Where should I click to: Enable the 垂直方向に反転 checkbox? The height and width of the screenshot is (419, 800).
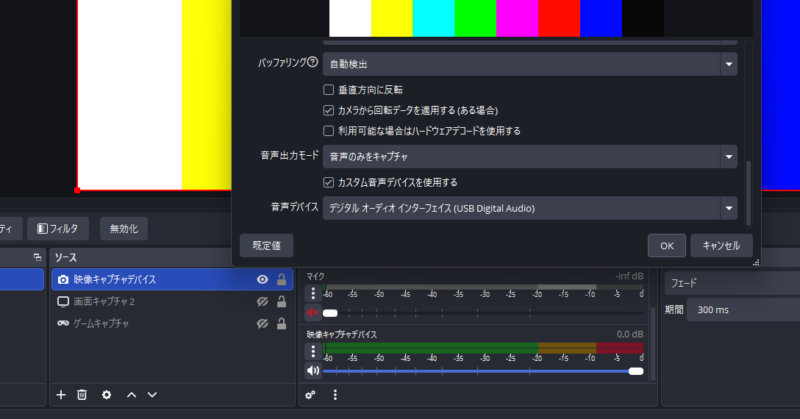point(328,90)
